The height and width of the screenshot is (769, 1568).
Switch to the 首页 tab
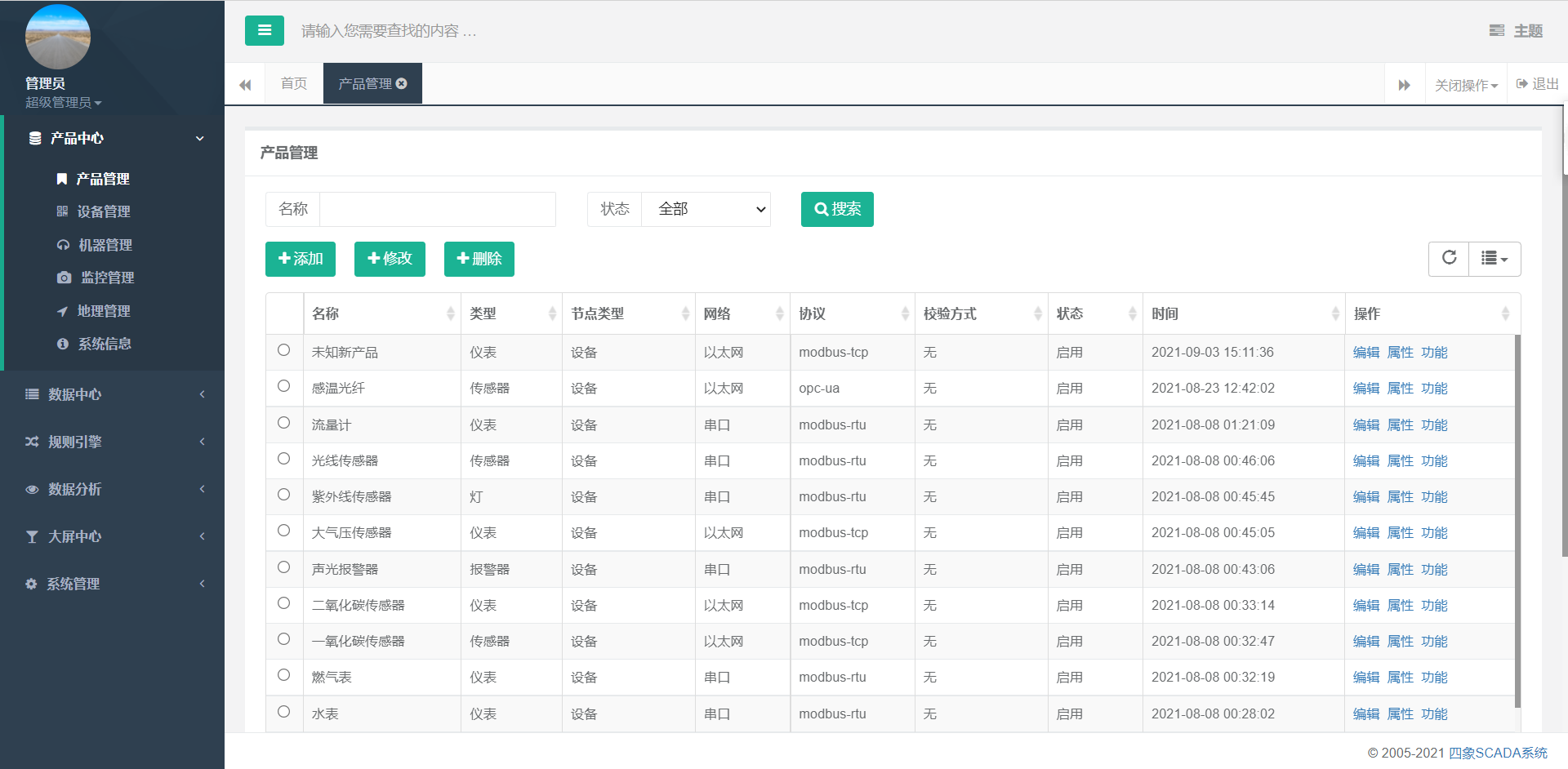click(x=293, y=83)
